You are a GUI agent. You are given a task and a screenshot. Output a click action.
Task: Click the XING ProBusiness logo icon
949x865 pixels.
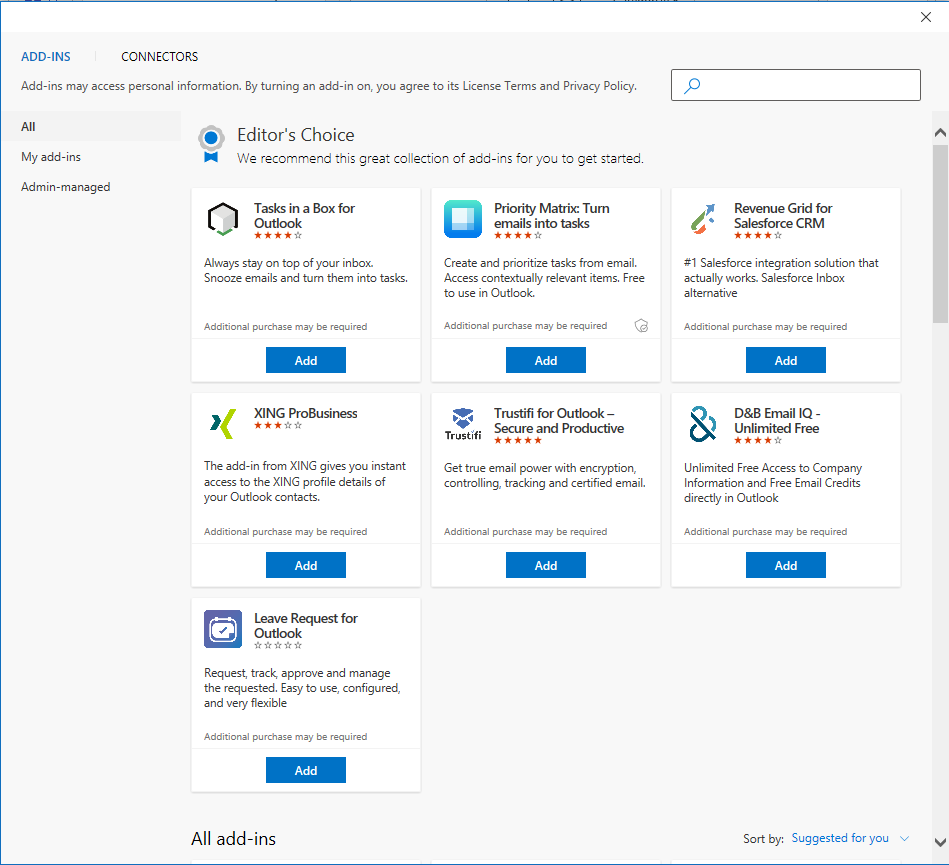223,424
